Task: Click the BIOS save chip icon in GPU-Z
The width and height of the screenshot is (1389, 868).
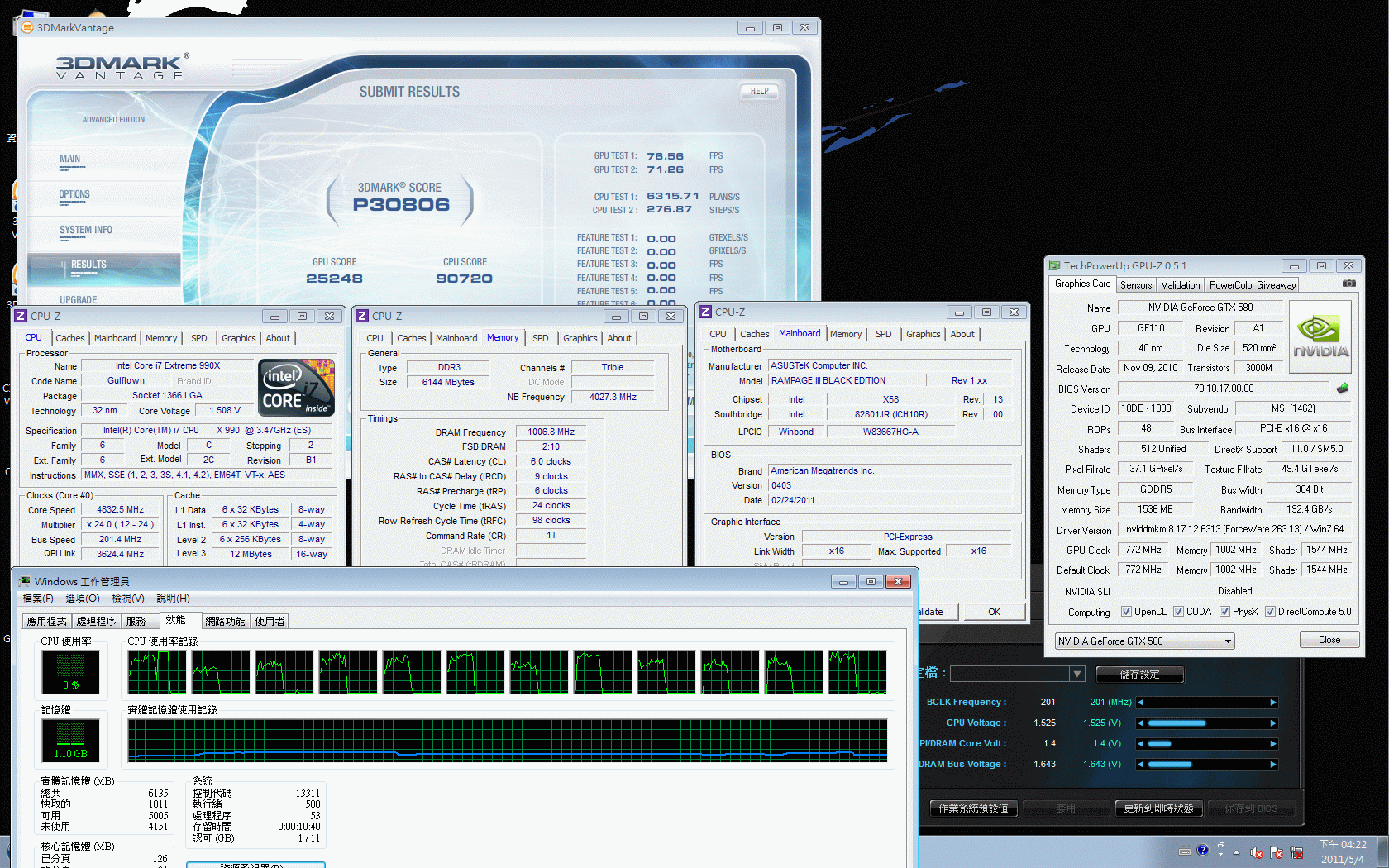Action: tap(1343, 389)
